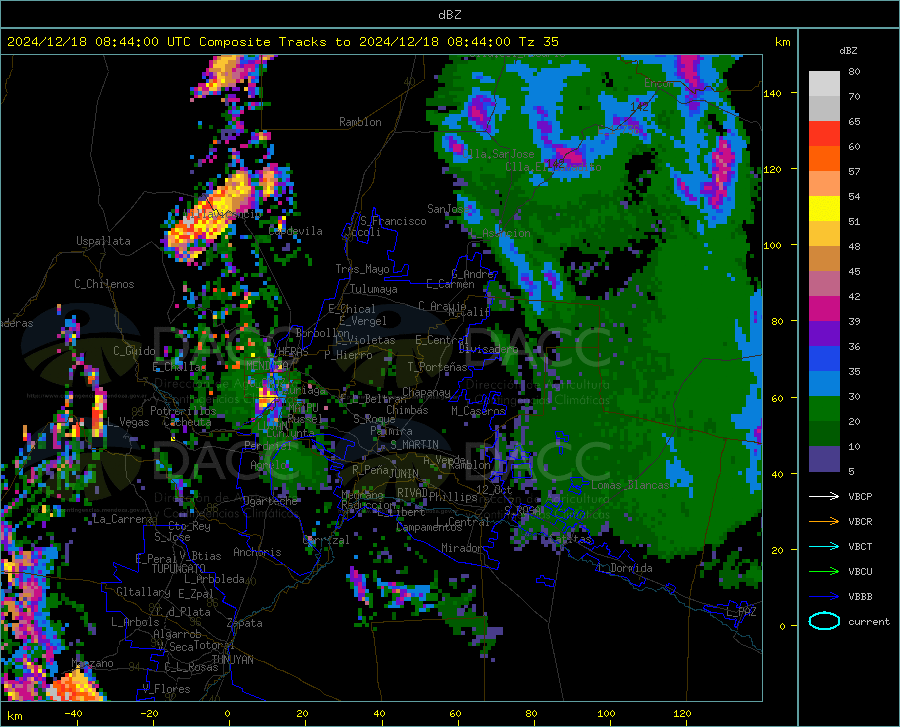Image resolution: width=900 pixels, height=727 pixels.
Task: Click the 'S_MARTIN' map label
Action: click(x=414, y=445)
